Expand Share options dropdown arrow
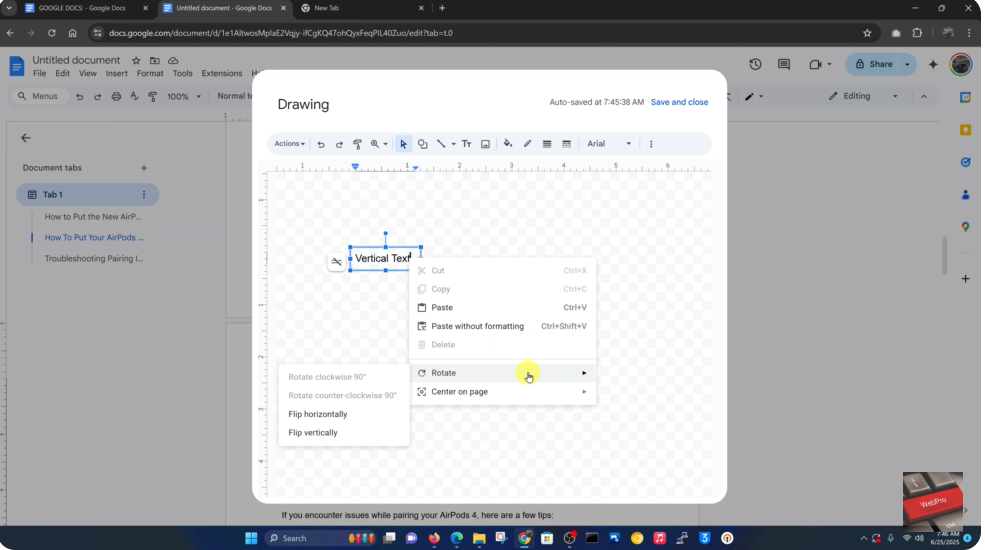Screen dimensions: 985x550 (907, 64)
